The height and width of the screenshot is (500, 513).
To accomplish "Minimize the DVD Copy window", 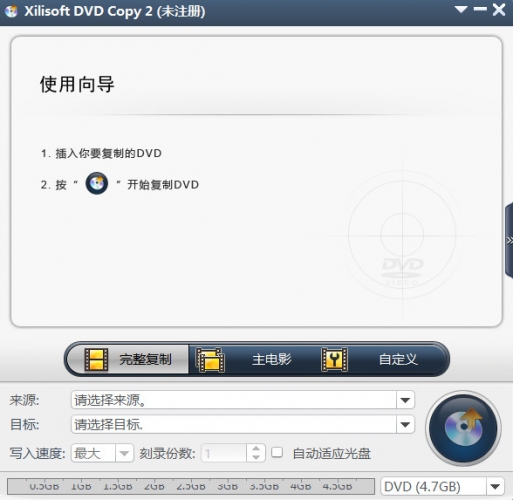I will [480, 9].
